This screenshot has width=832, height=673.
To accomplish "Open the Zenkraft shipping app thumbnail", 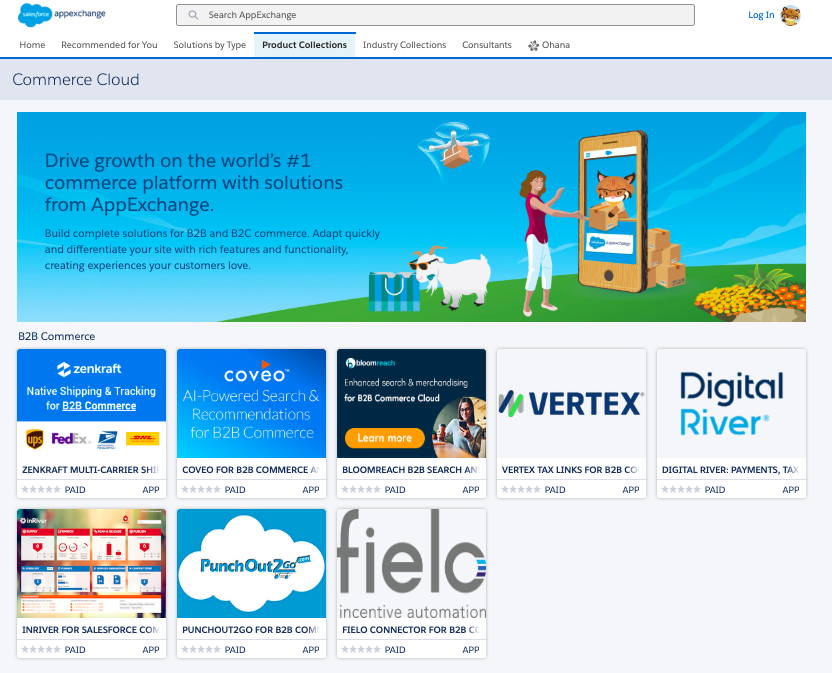I will coord(91,403).
